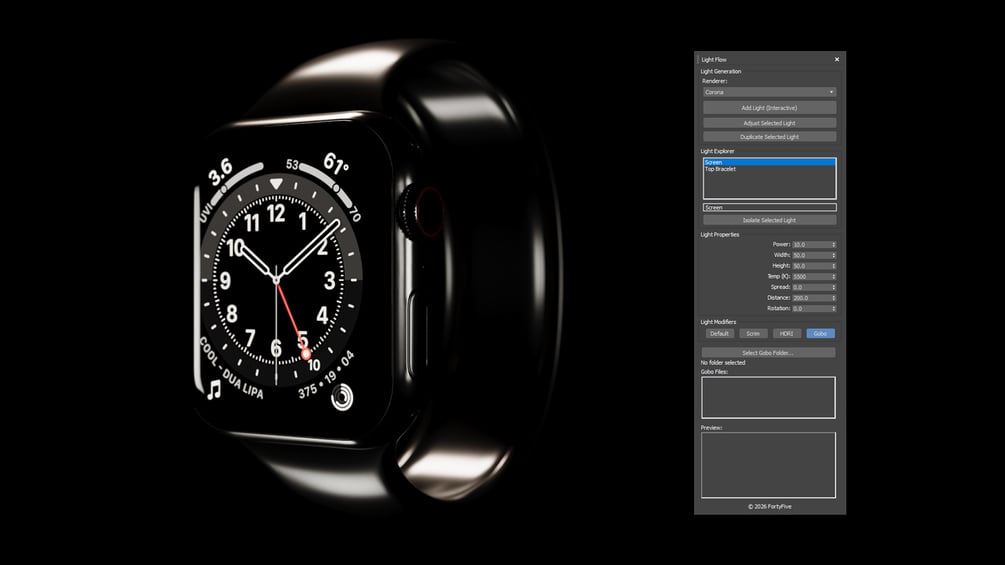
Task: Click inside the Gobo Files list box
Action: click(768, 397)
